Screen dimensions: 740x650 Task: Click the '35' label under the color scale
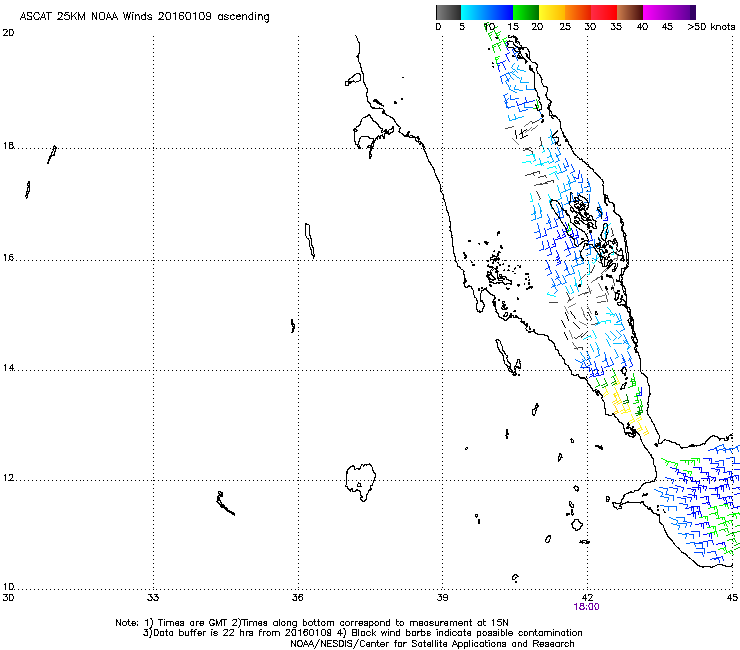[616, 27]
